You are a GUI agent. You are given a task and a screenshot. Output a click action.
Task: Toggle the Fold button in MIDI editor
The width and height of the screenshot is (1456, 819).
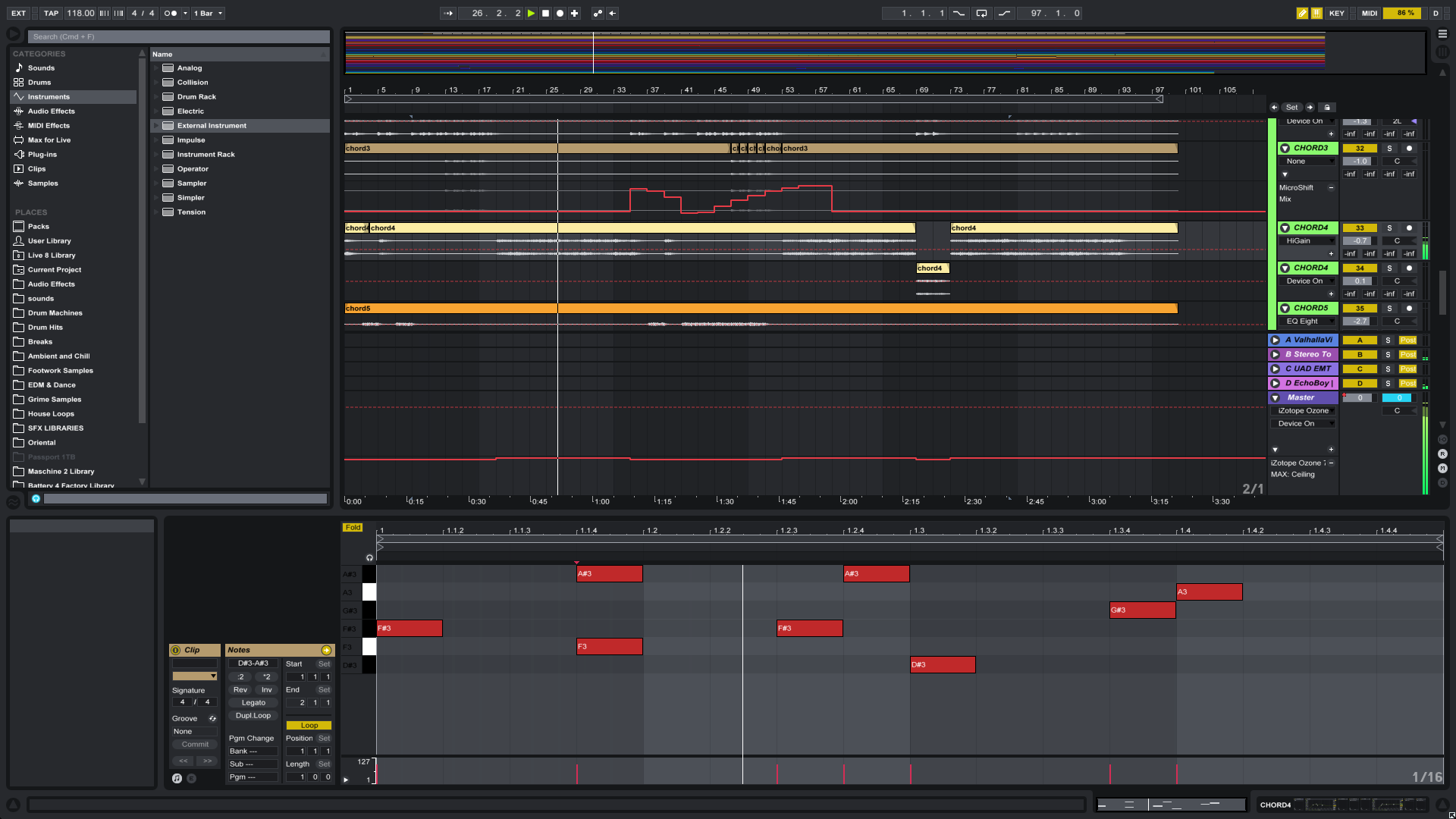tap(353, 527)
